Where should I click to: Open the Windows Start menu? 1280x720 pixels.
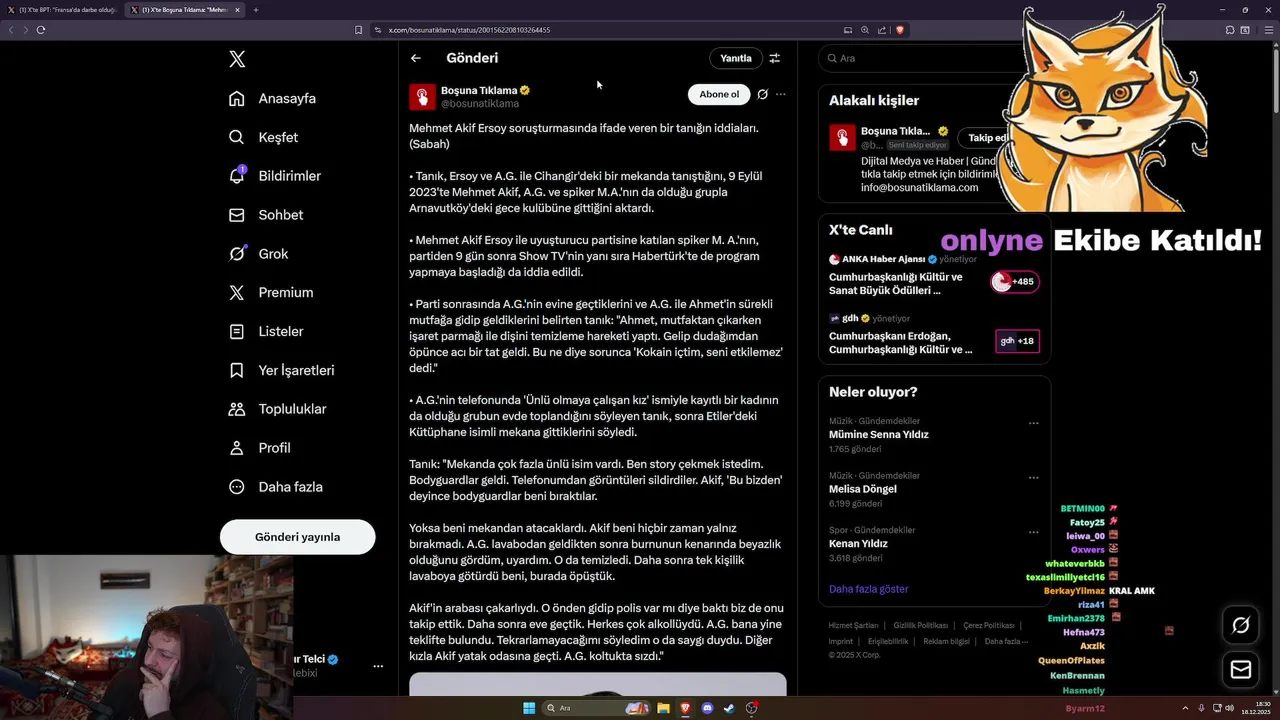click(529, 708)
